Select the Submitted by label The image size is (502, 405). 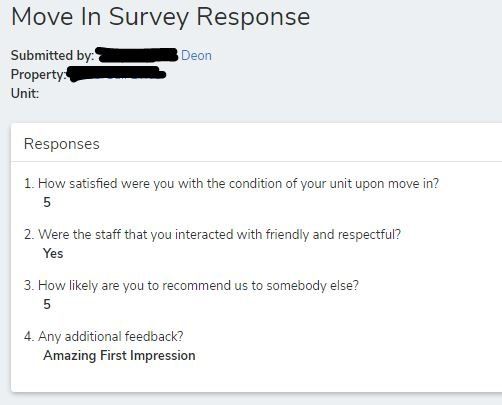pos(52,55)
